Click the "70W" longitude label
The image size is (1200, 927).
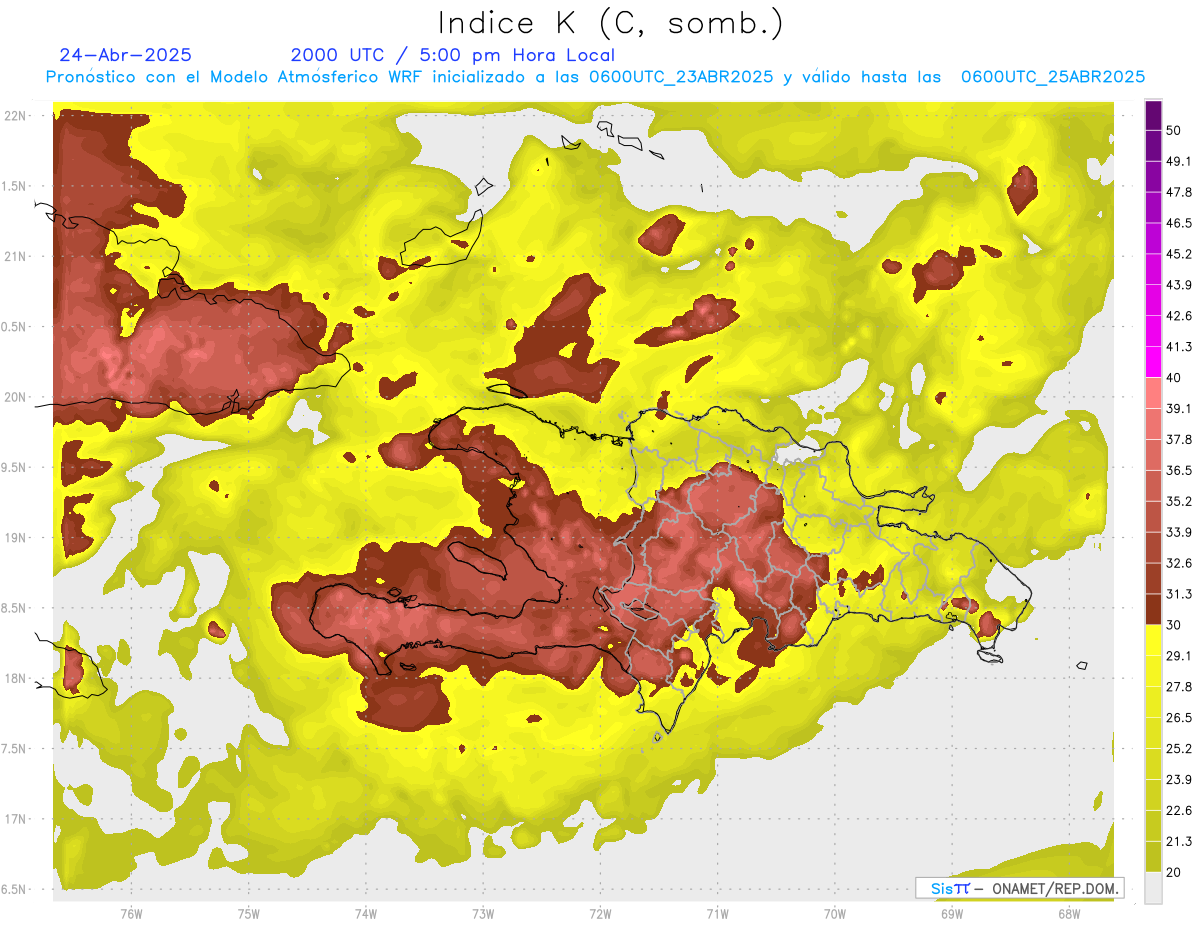coord(835,914)
